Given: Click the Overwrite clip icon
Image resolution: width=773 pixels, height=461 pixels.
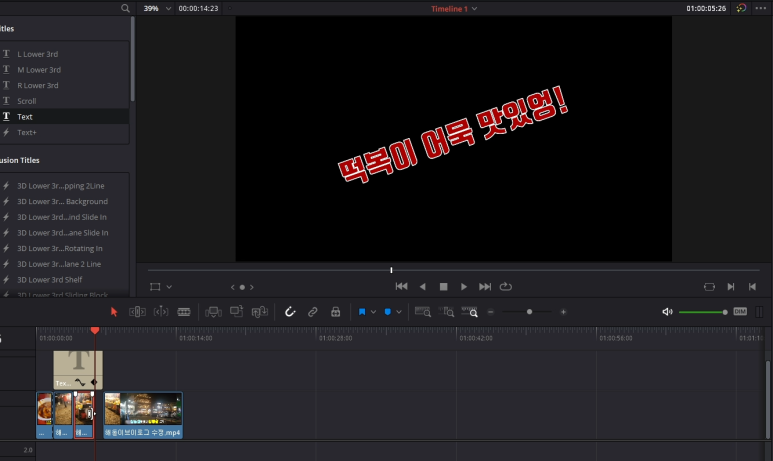Looking at the screenshot, I should pyautogui.click(x=237, y=312).
